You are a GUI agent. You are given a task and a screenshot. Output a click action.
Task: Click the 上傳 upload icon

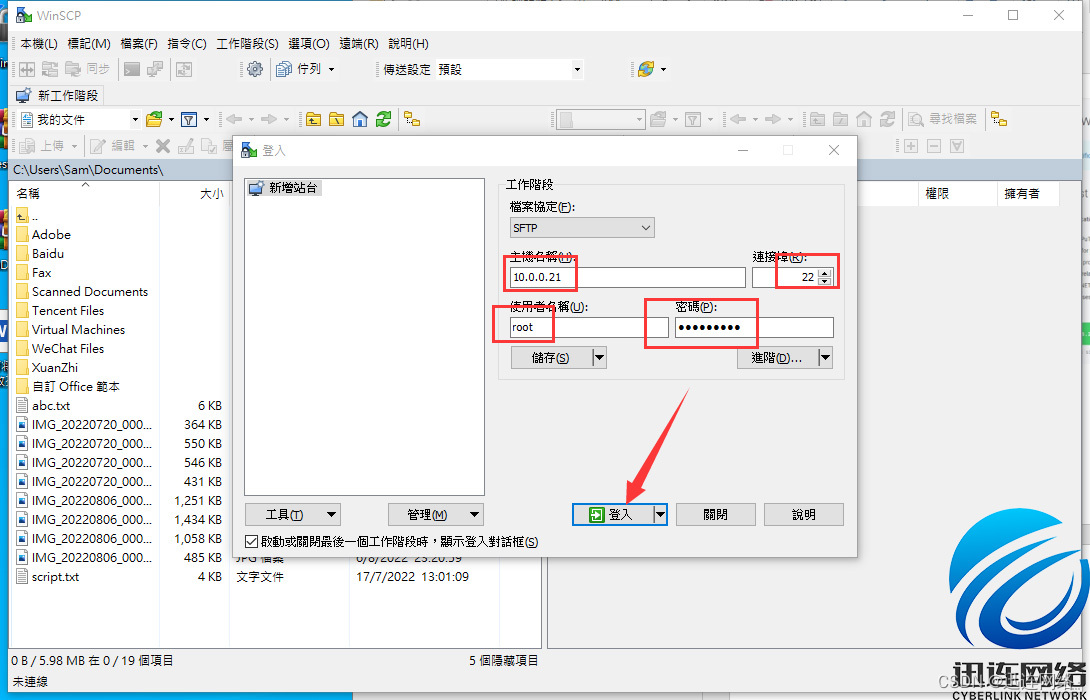click(27, 146)
